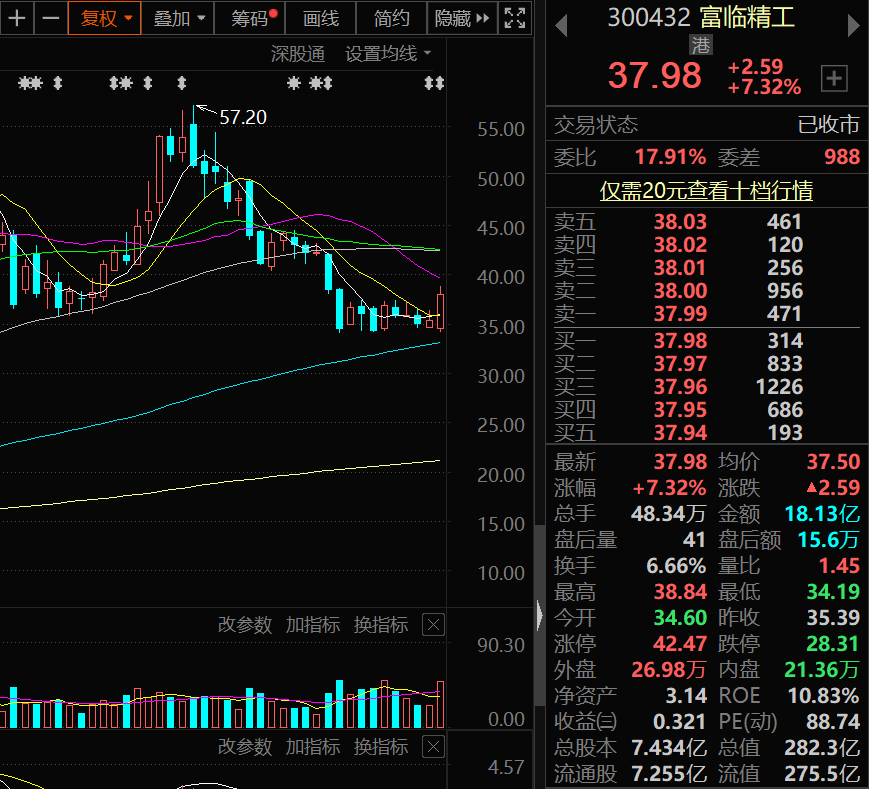Image resolution: width=869 pixels, height=789 pixels.
Task: Go to previous stock with left arrow
Action: click(x=561, y=26)
